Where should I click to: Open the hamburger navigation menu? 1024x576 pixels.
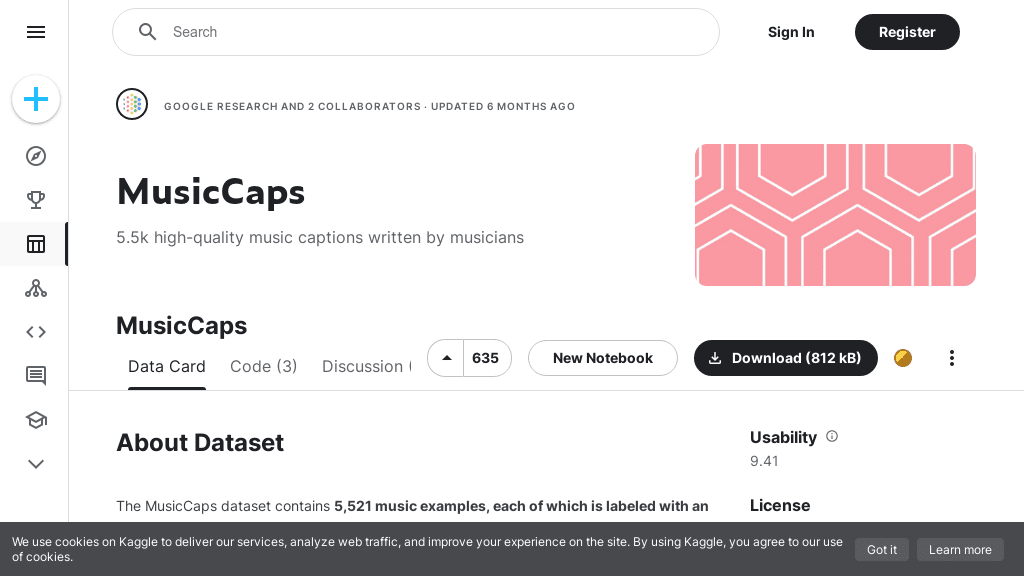[36, 32]
